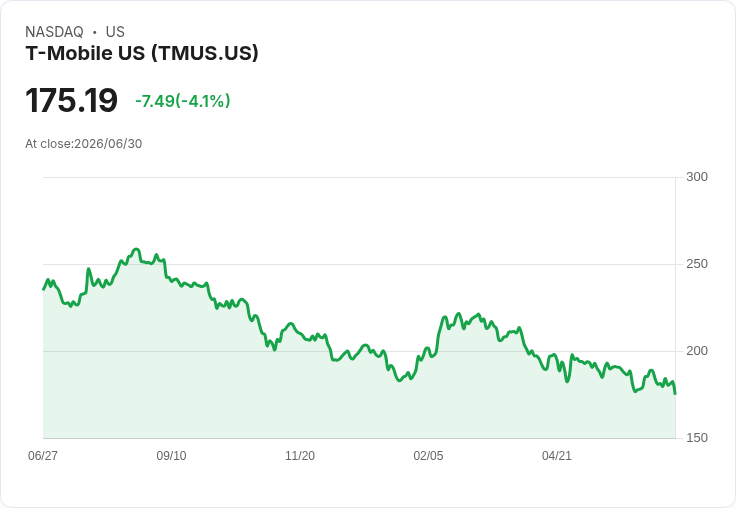Select the 11/20 date on x-axis
Image resolution: width=736 pixels, height=508 pixels.
[300, 455]
